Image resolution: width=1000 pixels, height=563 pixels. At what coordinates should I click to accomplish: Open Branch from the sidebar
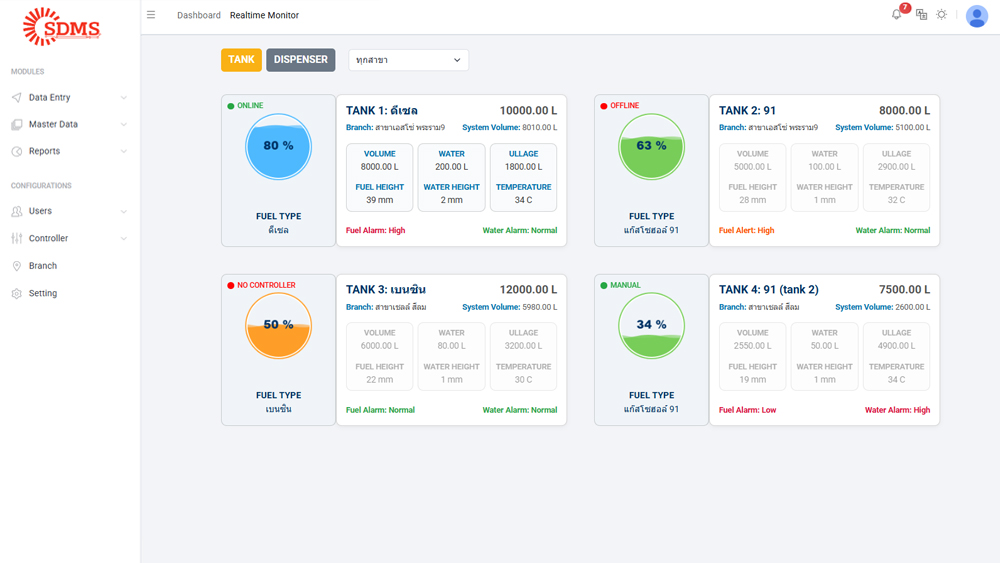(x=43, y=266)
